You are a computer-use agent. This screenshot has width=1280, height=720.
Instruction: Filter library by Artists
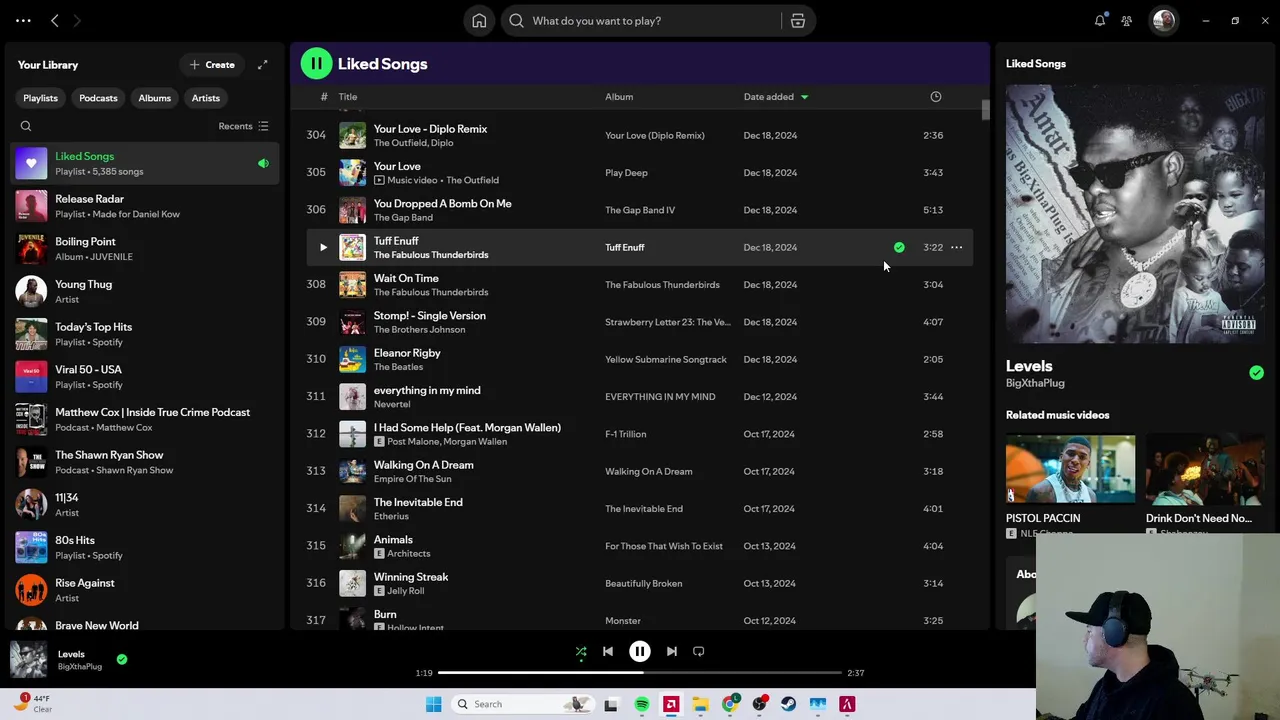point(206,98)
